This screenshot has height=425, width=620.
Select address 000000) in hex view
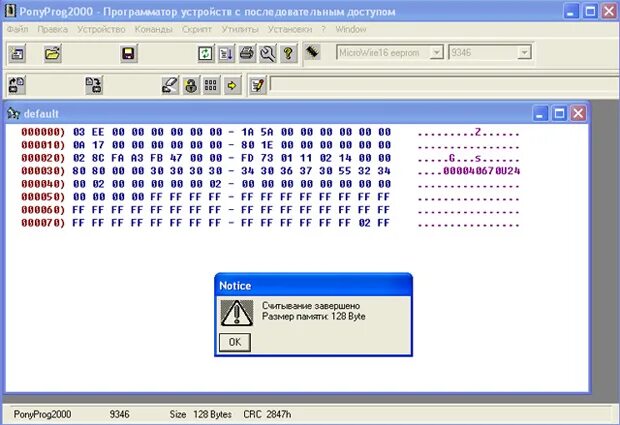43,132
